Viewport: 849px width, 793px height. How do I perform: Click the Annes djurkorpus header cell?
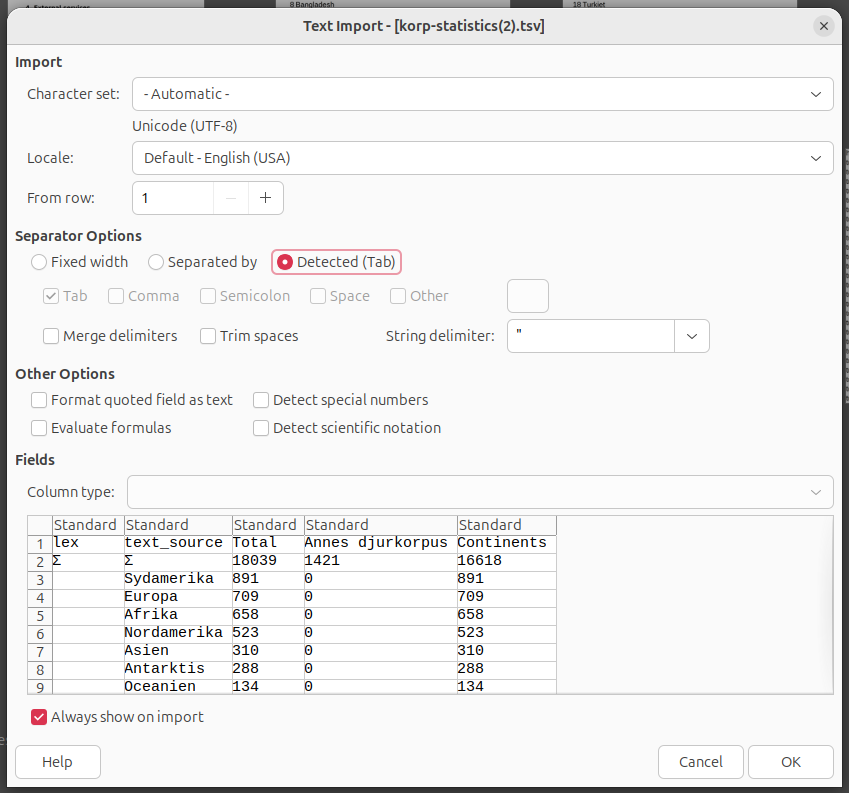381,543
